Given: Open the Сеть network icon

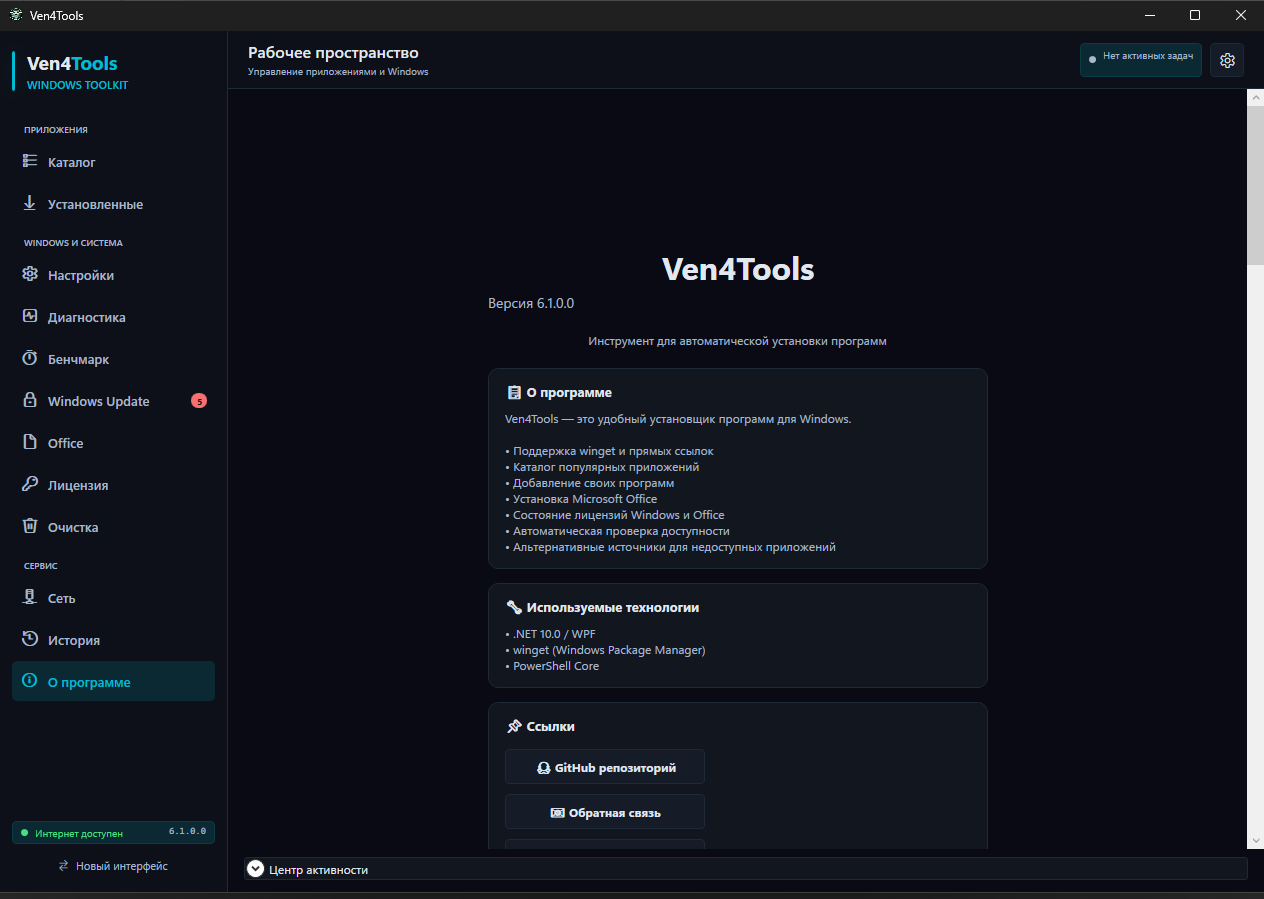Looking at the screenshot, I should tap(30, 597).
